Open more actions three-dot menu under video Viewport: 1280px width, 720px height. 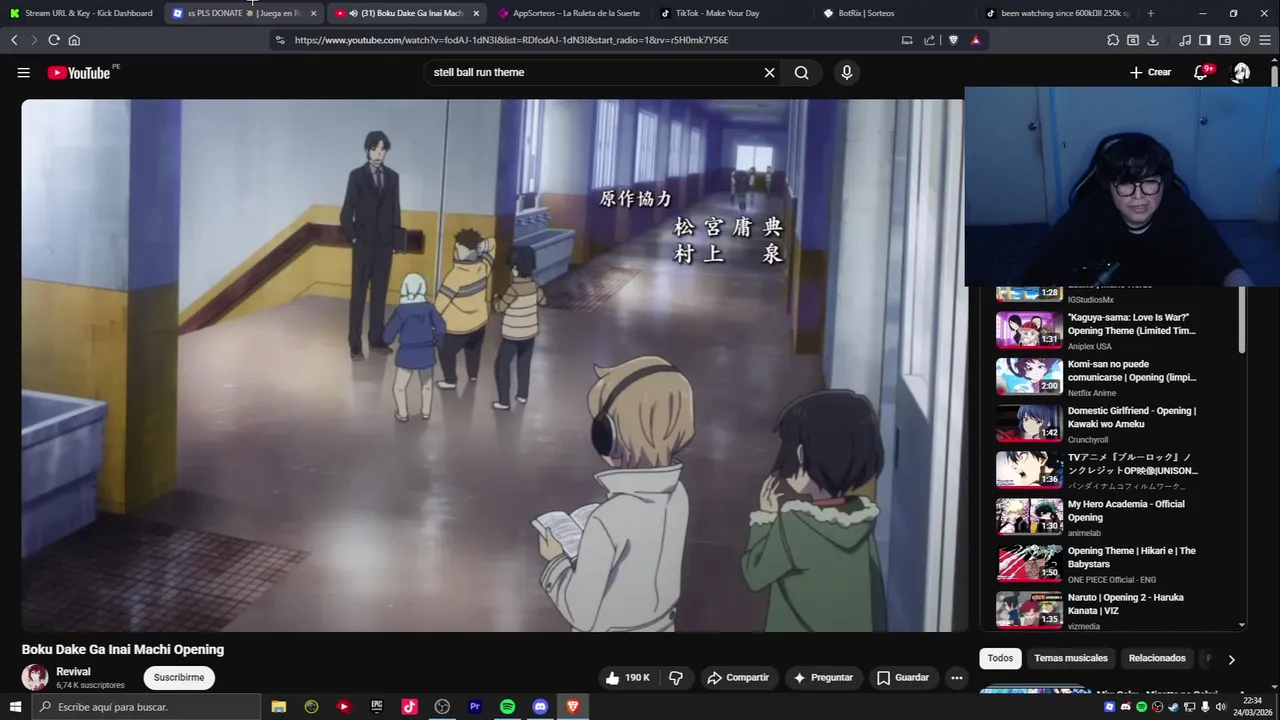pos(956,677)
